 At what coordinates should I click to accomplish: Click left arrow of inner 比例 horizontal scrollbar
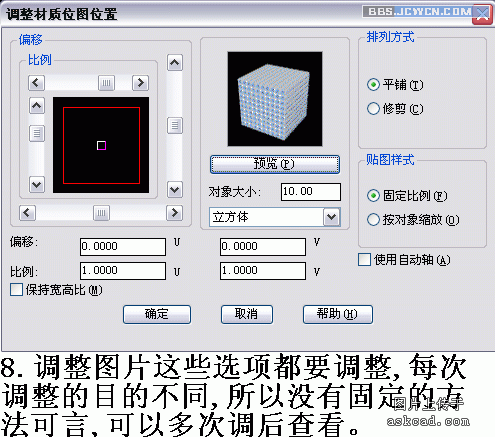[x=36, y=82]
